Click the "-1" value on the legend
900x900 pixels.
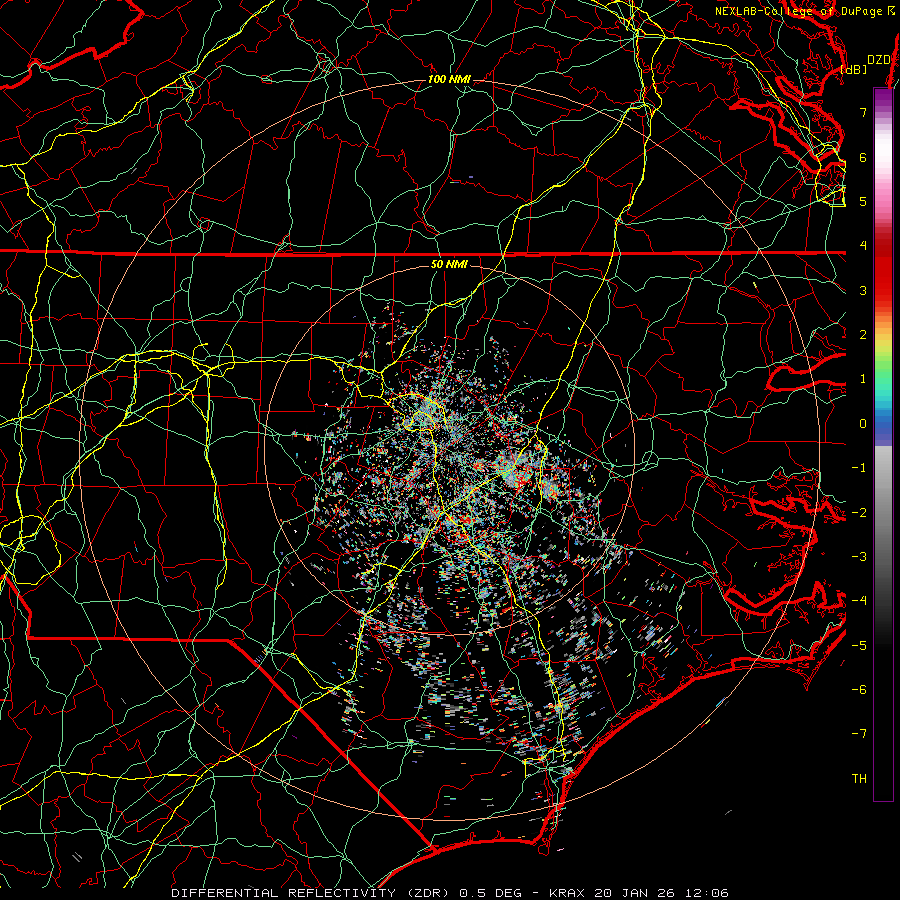(x=859, y=468)
